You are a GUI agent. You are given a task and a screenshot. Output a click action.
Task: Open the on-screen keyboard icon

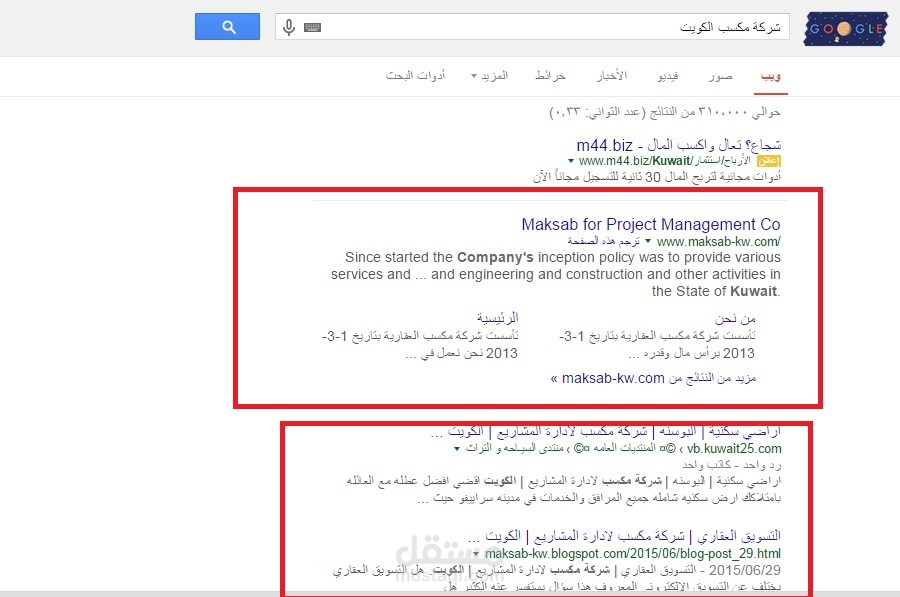point(312,27)
